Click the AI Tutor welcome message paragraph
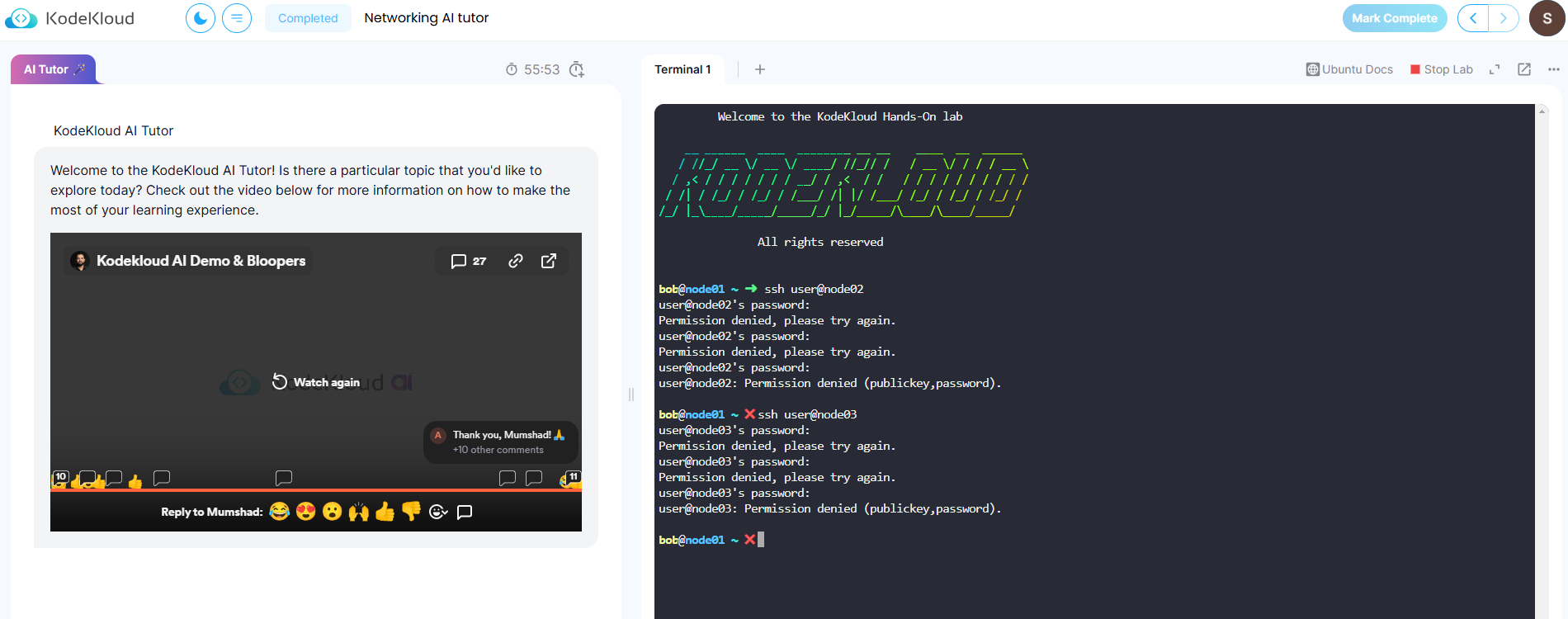This screenshot has height=619, width=1568. click(310, 190)
